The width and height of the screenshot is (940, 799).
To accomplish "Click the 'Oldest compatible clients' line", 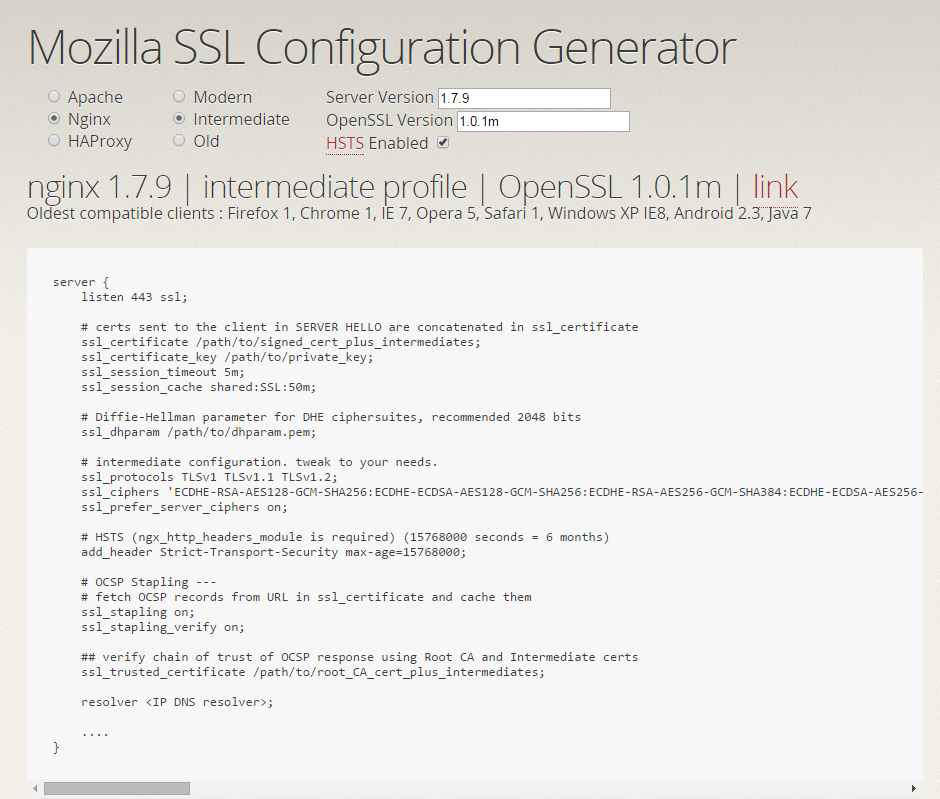I will click(419, 213).
